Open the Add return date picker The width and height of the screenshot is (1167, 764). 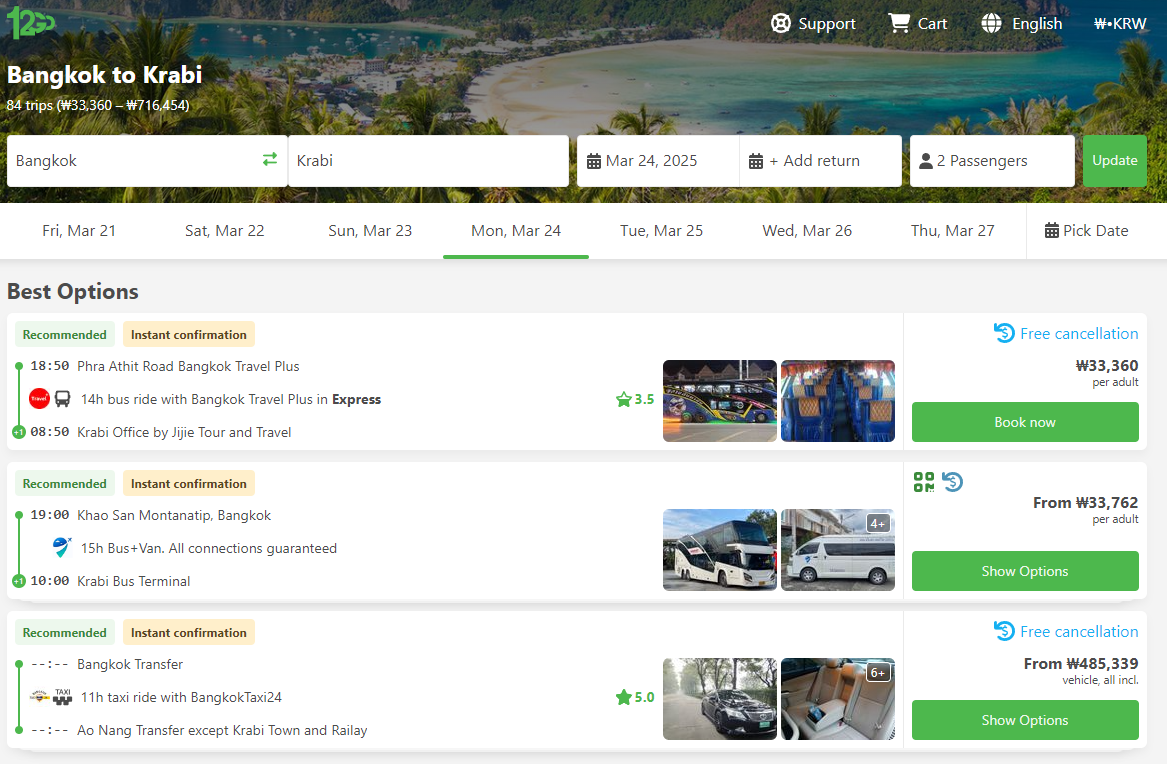click(820, 161)
